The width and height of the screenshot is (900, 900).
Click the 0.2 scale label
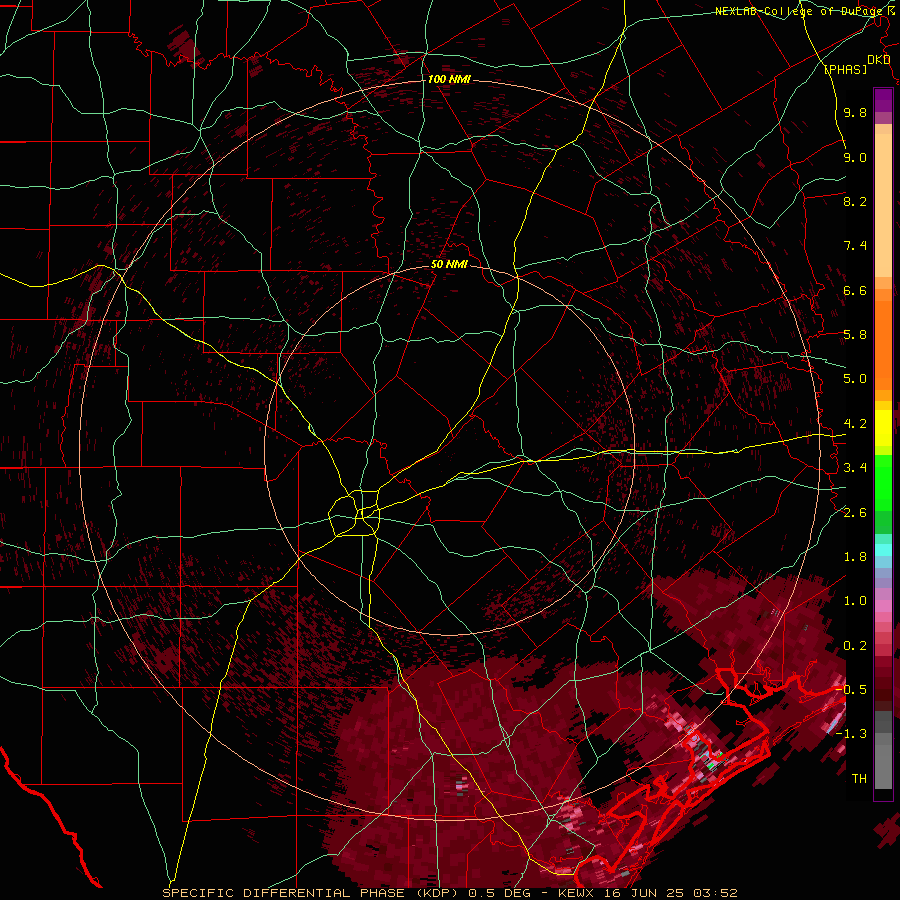point(855,646)
